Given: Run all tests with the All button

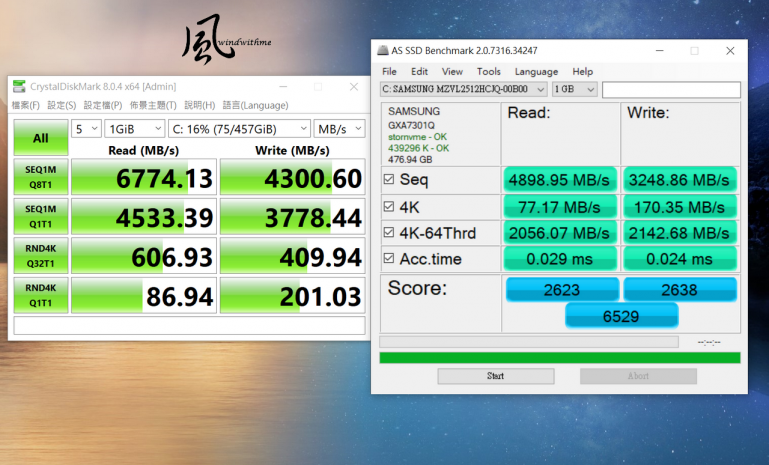Looking at the screenshot, I should (40, 138).
